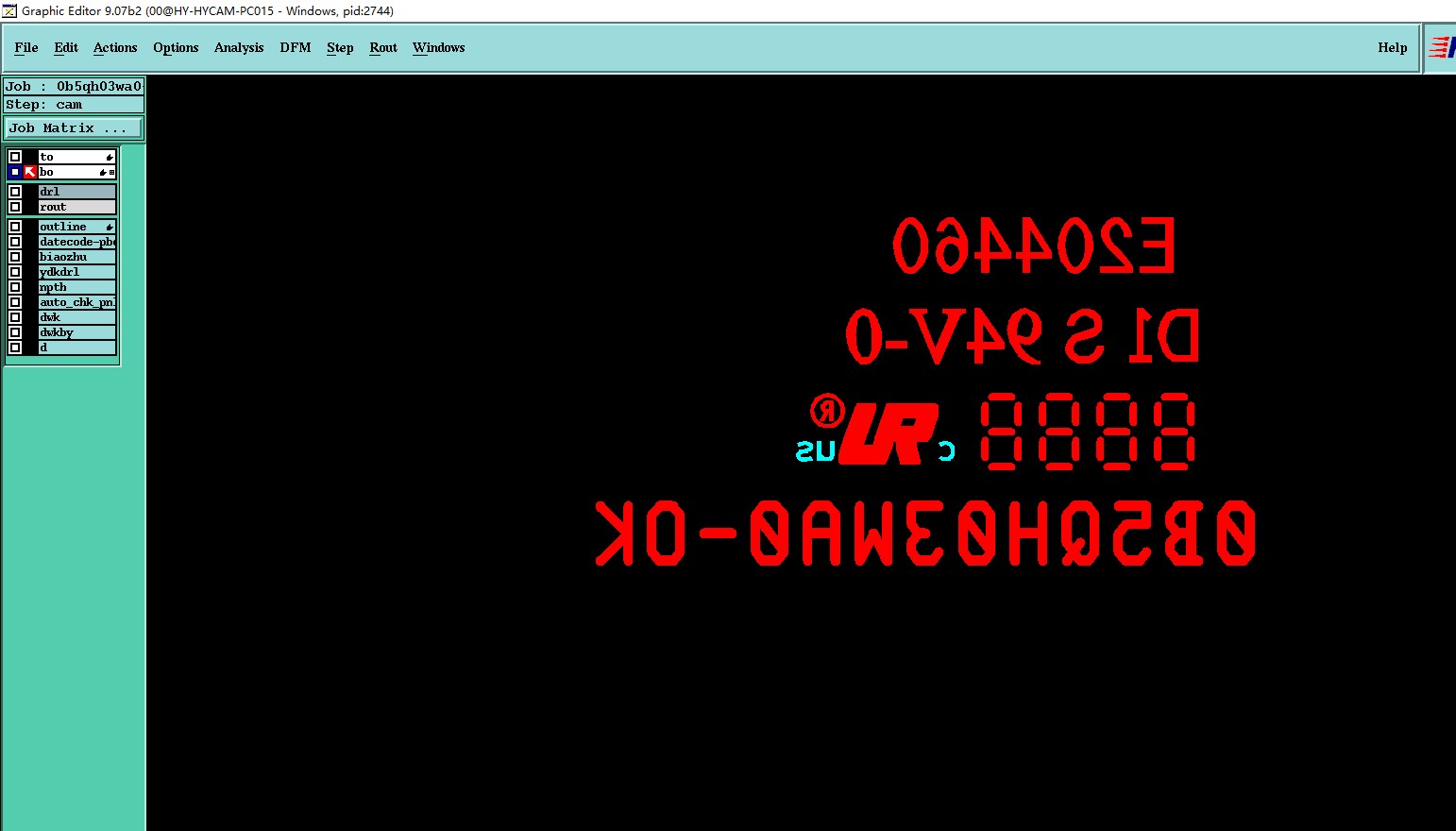1456x831 pixels.
Task: Toggle display checkbox of the d layer
Action: [15, 348]
